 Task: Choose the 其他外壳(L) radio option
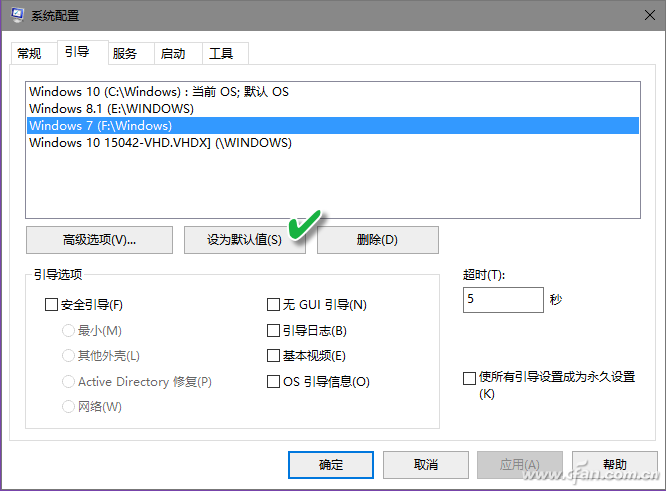(68, 356)
